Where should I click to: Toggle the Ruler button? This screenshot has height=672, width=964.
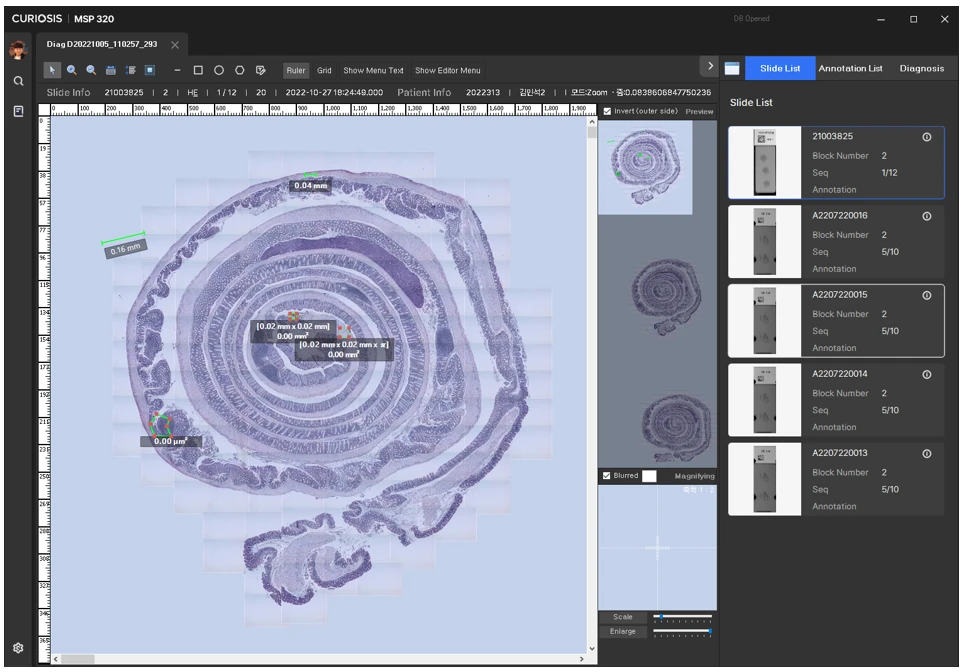click(x=296, y=70)
